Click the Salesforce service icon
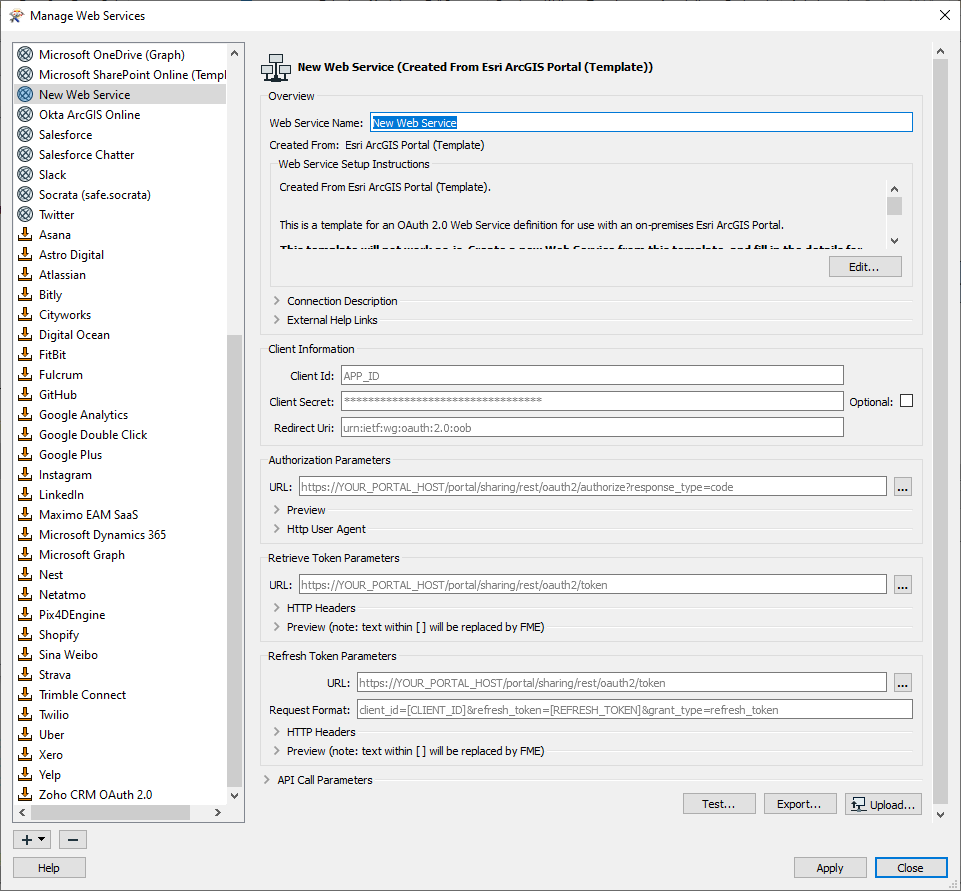This screenshot has width=961, height=891. point(25,134)
